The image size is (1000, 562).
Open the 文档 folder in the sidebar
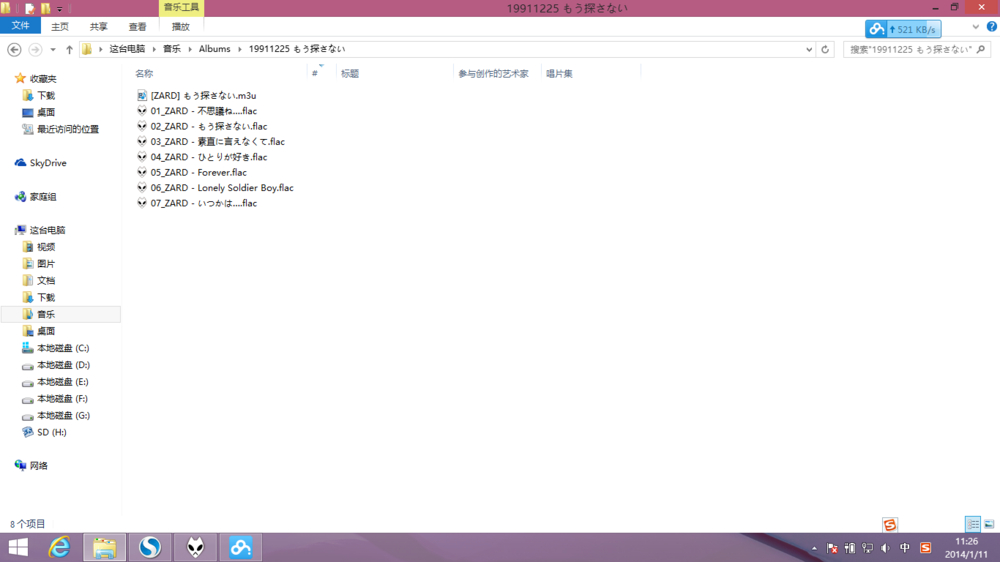pos(46,281)
